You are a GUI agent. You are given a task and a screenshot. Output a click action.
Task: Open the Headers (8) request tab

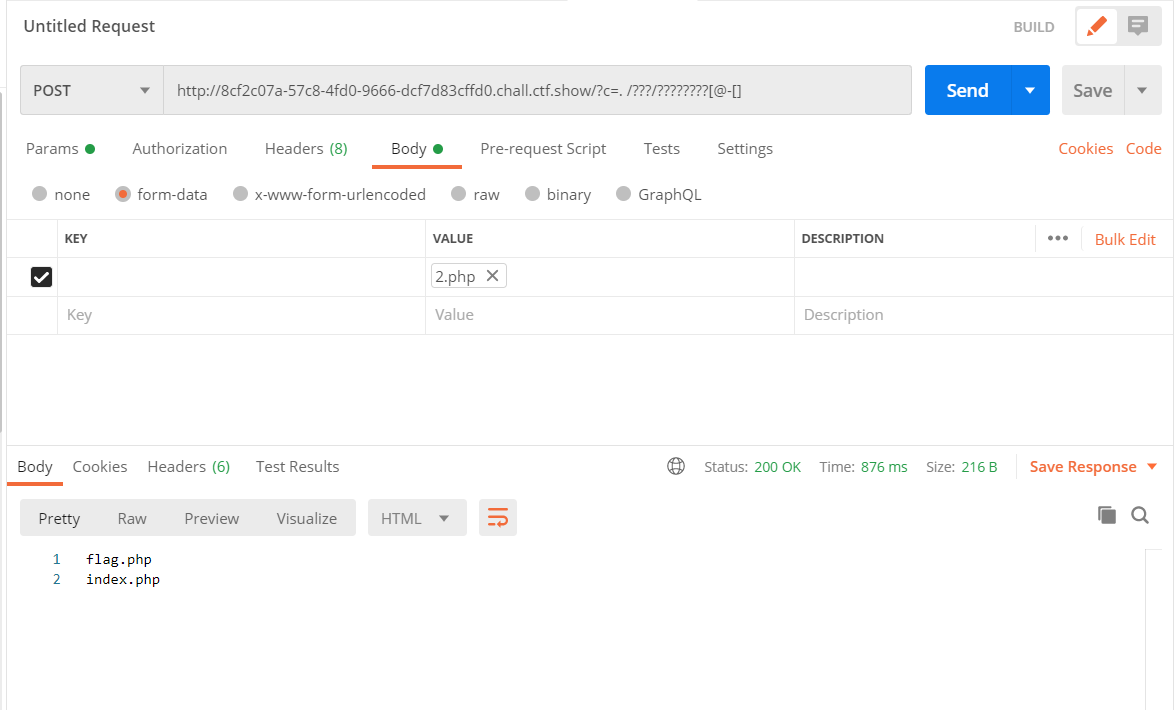[305, 148]
